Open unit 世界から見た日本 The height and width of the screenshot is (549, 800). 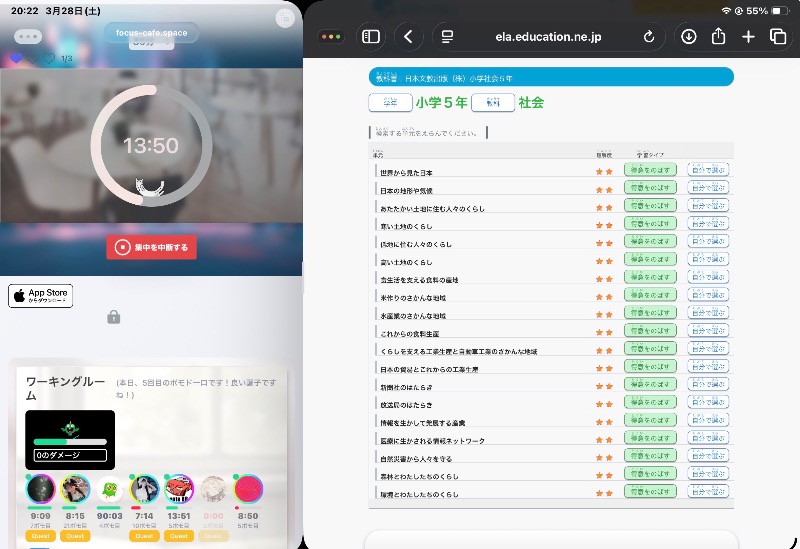(406, 173)
